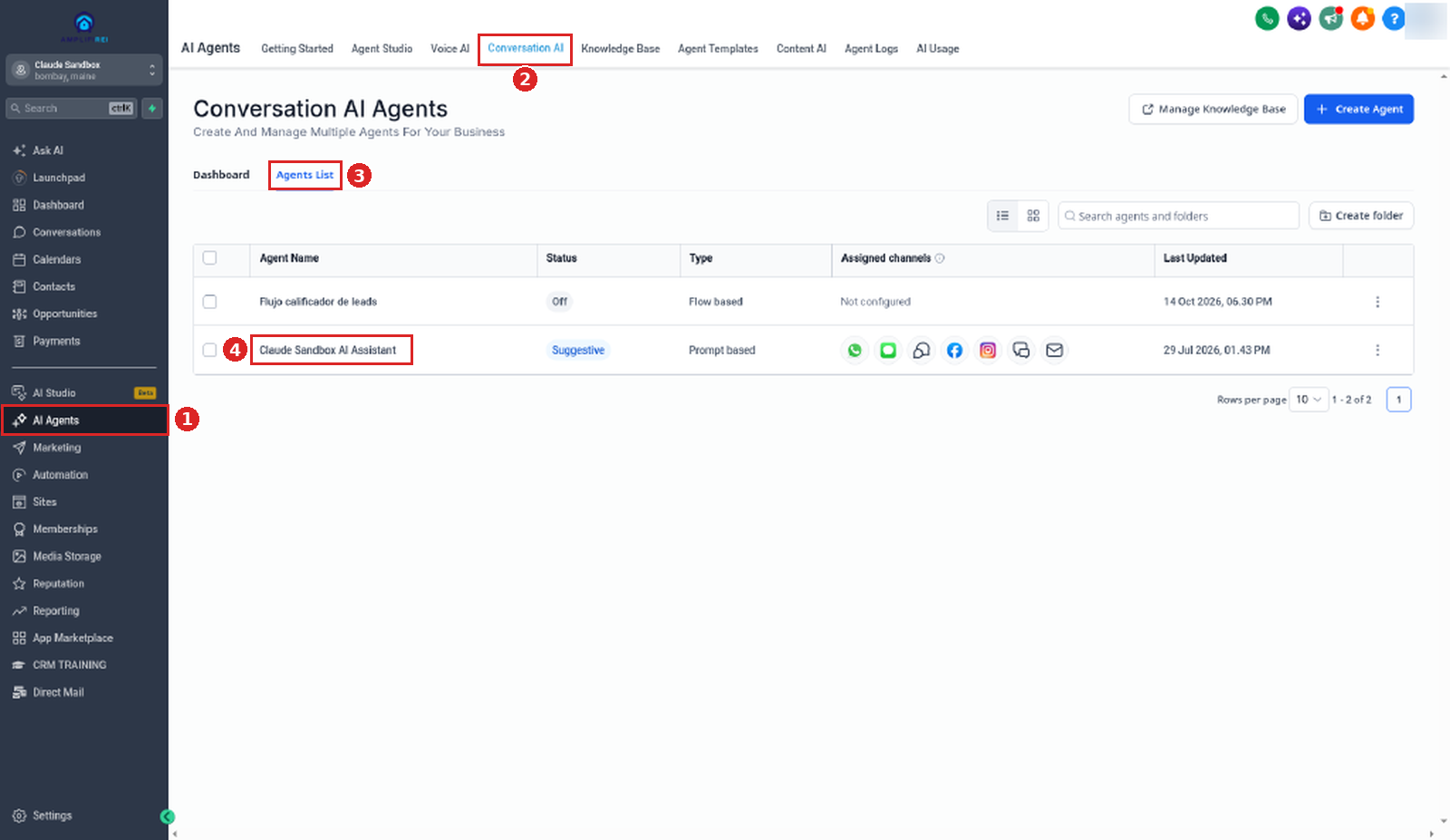1450x840 pixels.
Task: Check the Claude Sandbox AI Assistant checkbox
Action: pos(209,350)
